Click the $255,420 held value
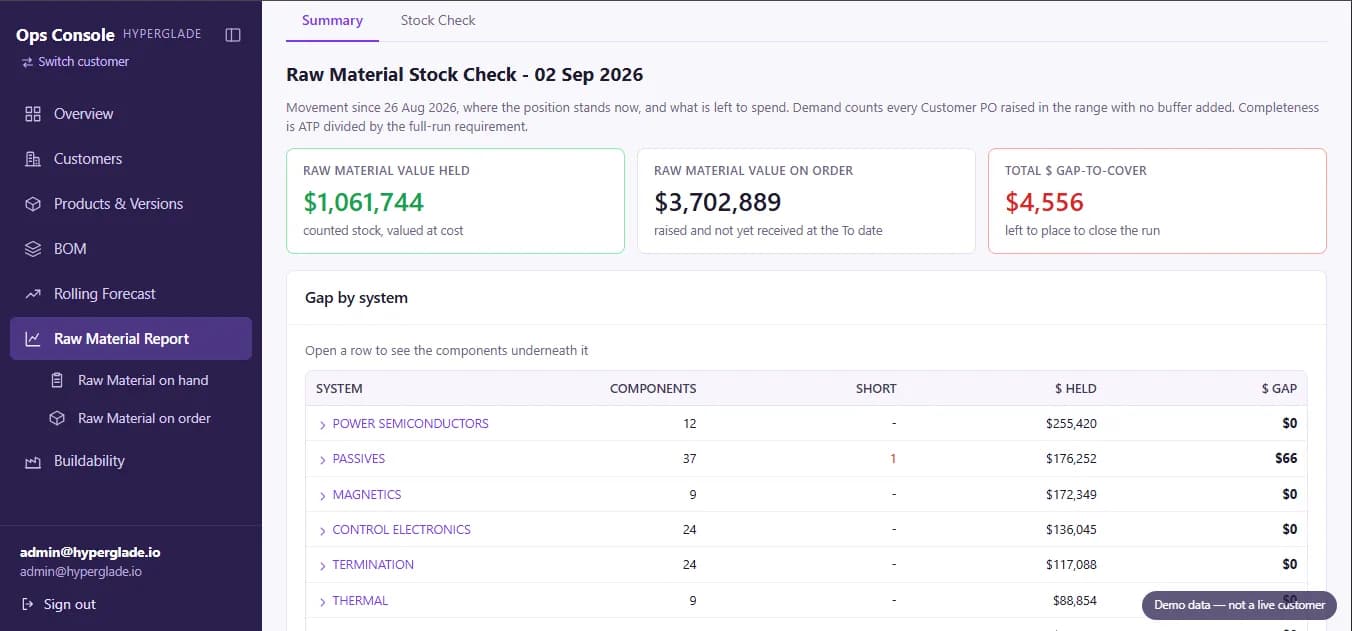The image size is (1352, 631). (1071, 424)
